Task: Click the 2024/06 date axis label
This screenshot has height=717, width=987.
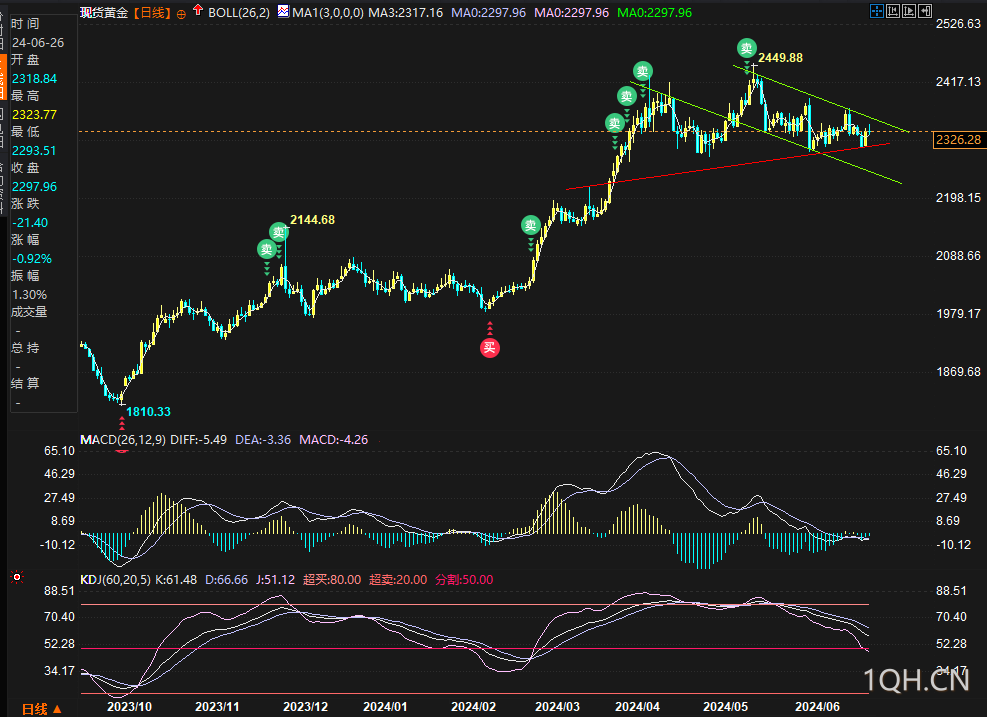Action: pos(817,706)
